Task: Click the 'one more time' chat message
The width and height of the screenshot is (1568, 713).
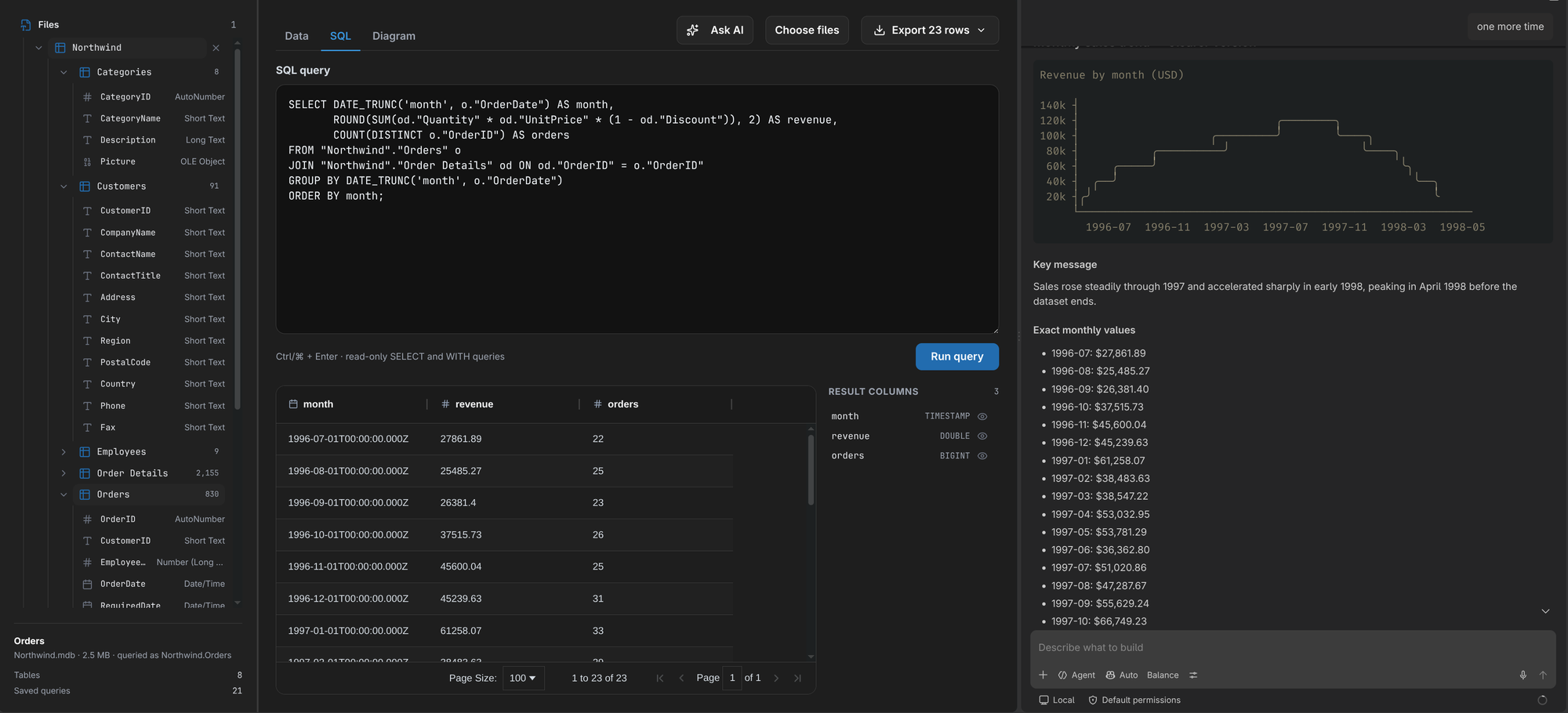Action: [x=1510, y=27]
